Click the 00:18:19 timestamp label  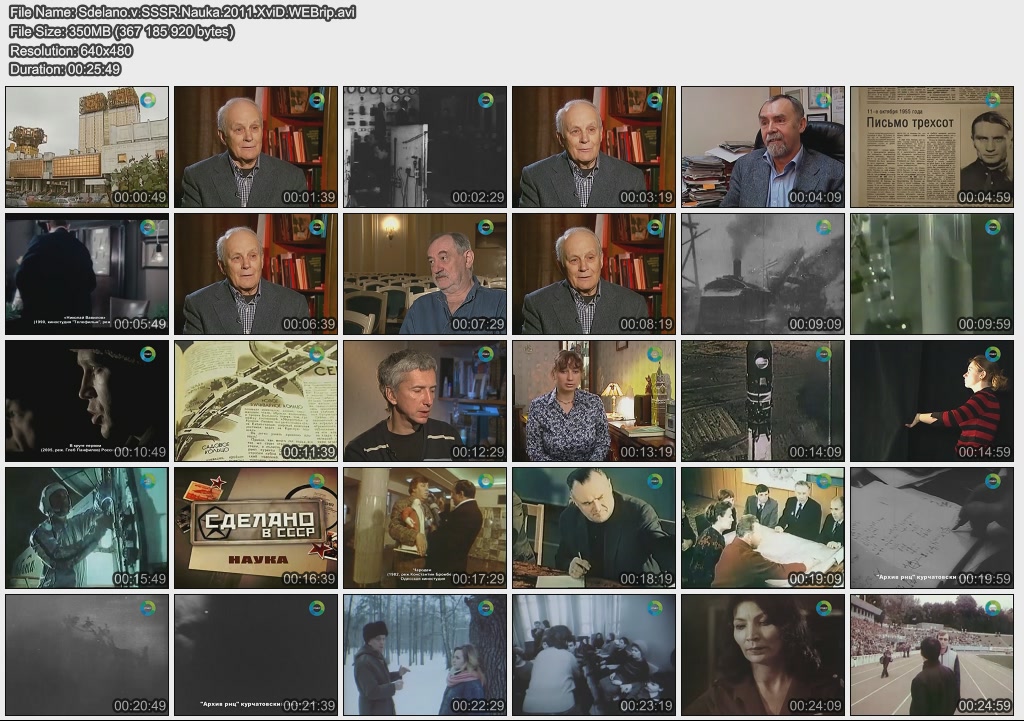tap(646, 579)
